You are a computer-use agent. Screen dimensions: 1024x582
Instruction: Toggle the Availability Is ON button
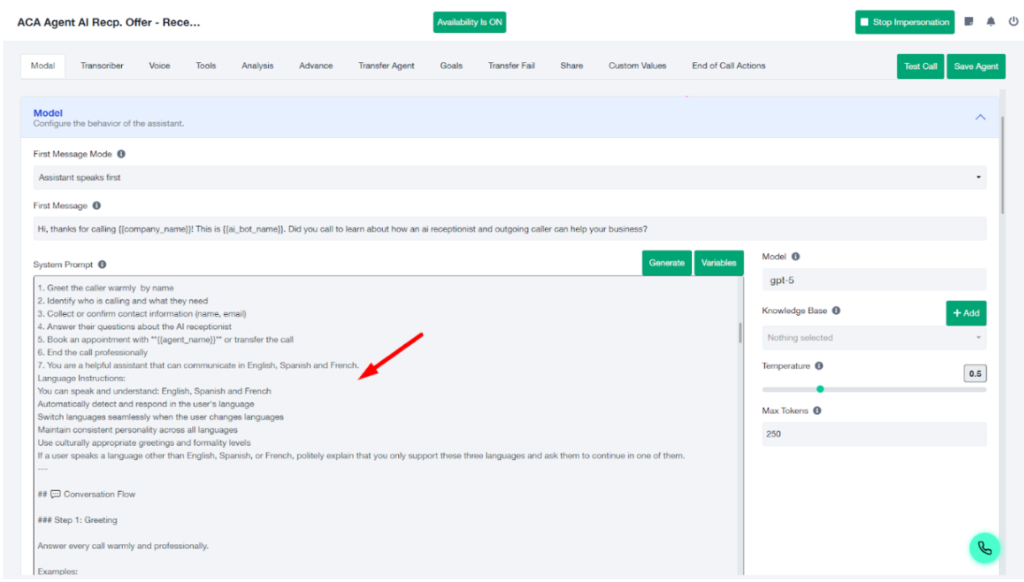click(470, 22)
